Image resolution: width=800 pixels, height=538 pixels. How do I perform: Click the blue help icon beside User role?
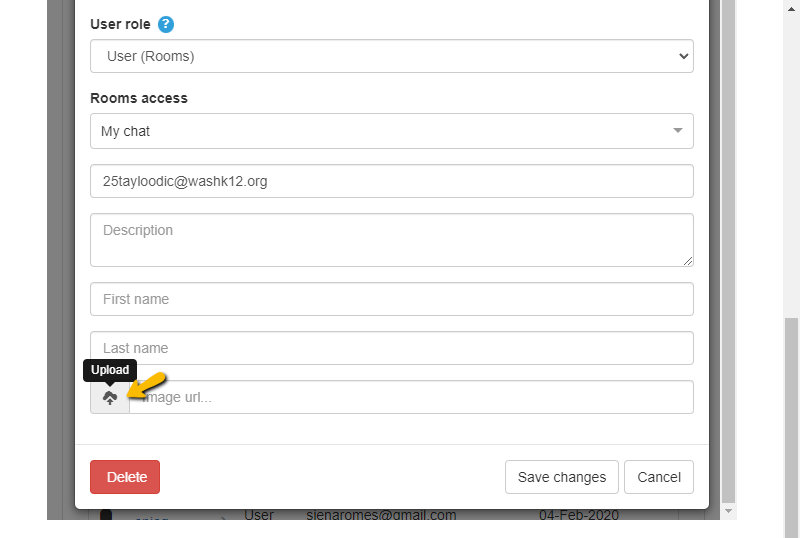click(x=166, y=24)
